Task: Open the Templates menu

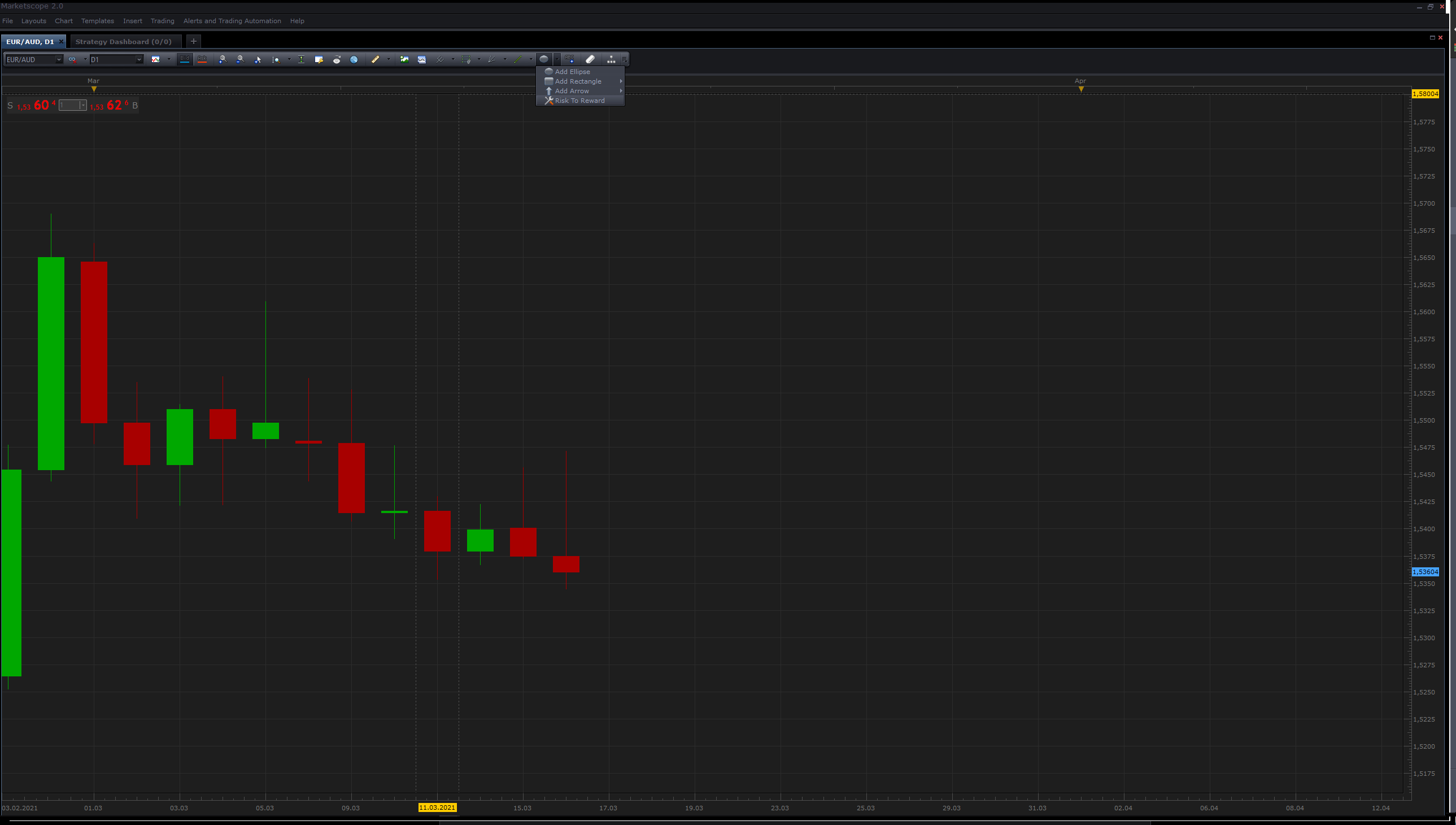Action: pyautogui.click(x=97, y=21)
